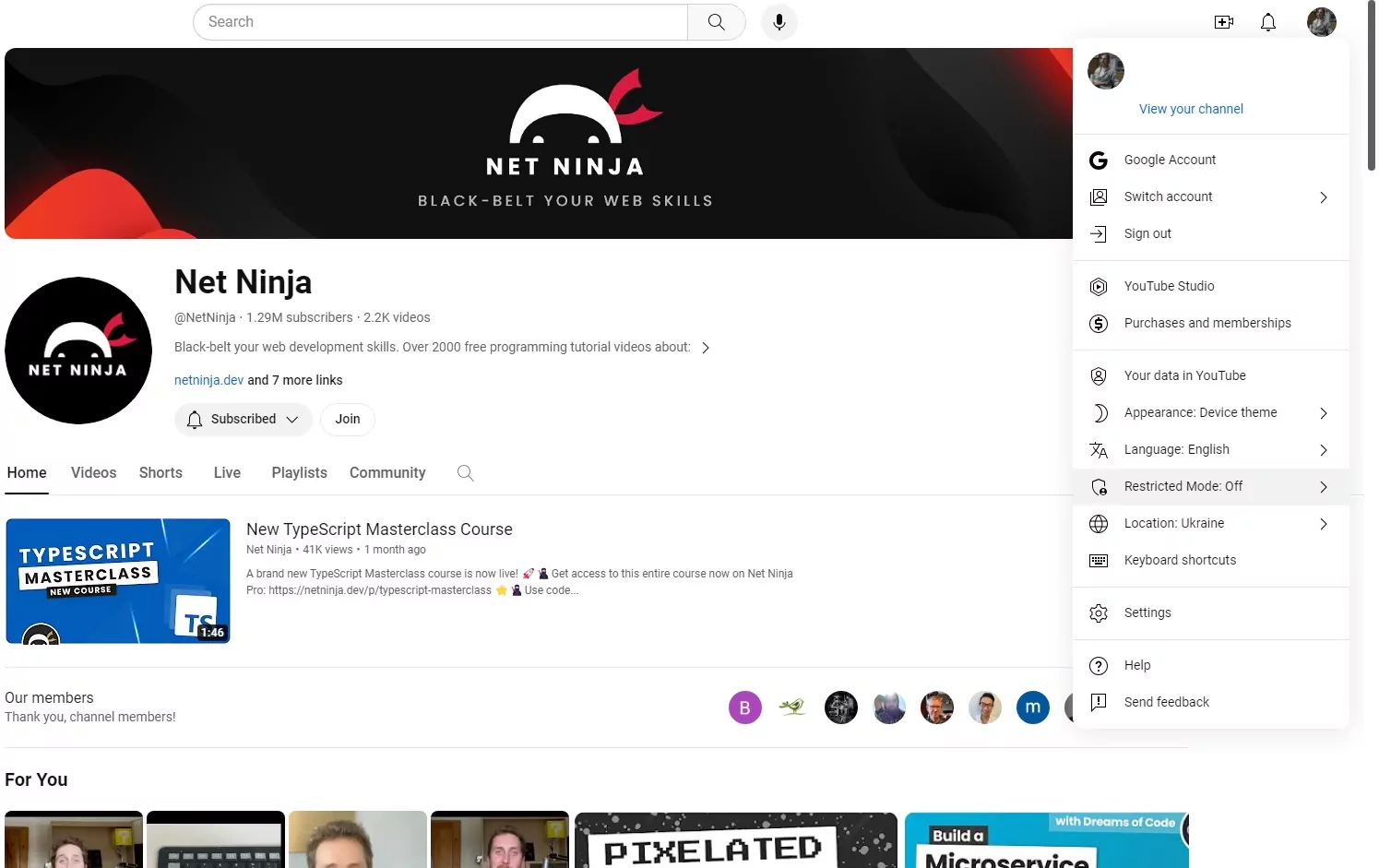
Task: Click the Restricted Mode shield icon
Action: click(1099, 487)
